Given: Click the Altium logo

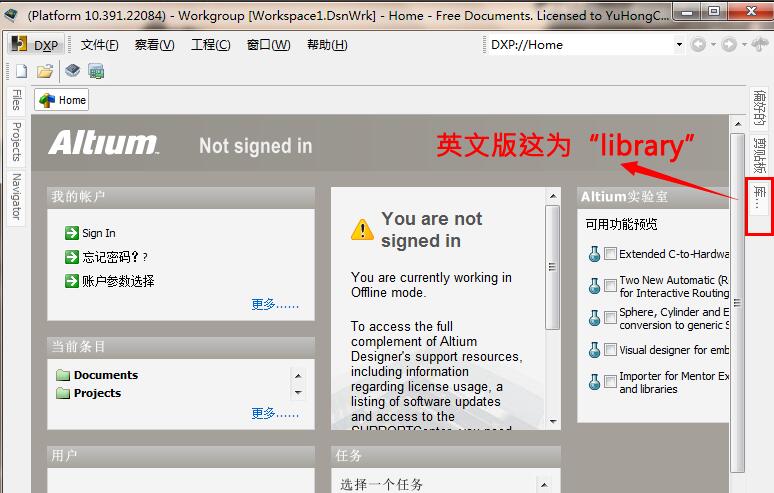Looking at the screenshot, I should tap(104, 143).
